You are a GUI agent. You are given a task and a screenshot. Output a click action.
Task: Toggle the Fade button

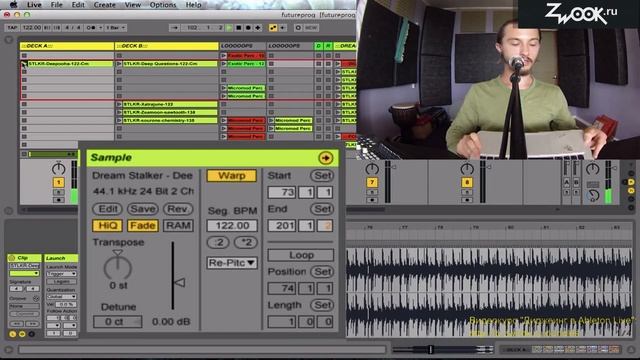[143, 226]
